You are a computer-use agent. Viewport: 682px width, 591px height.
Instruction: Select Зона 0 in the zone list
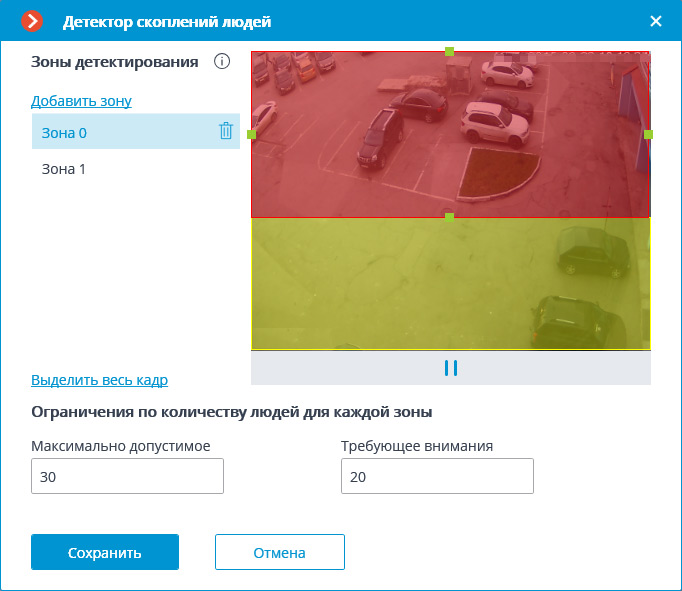pyautogui.click(x=64, y=132)
